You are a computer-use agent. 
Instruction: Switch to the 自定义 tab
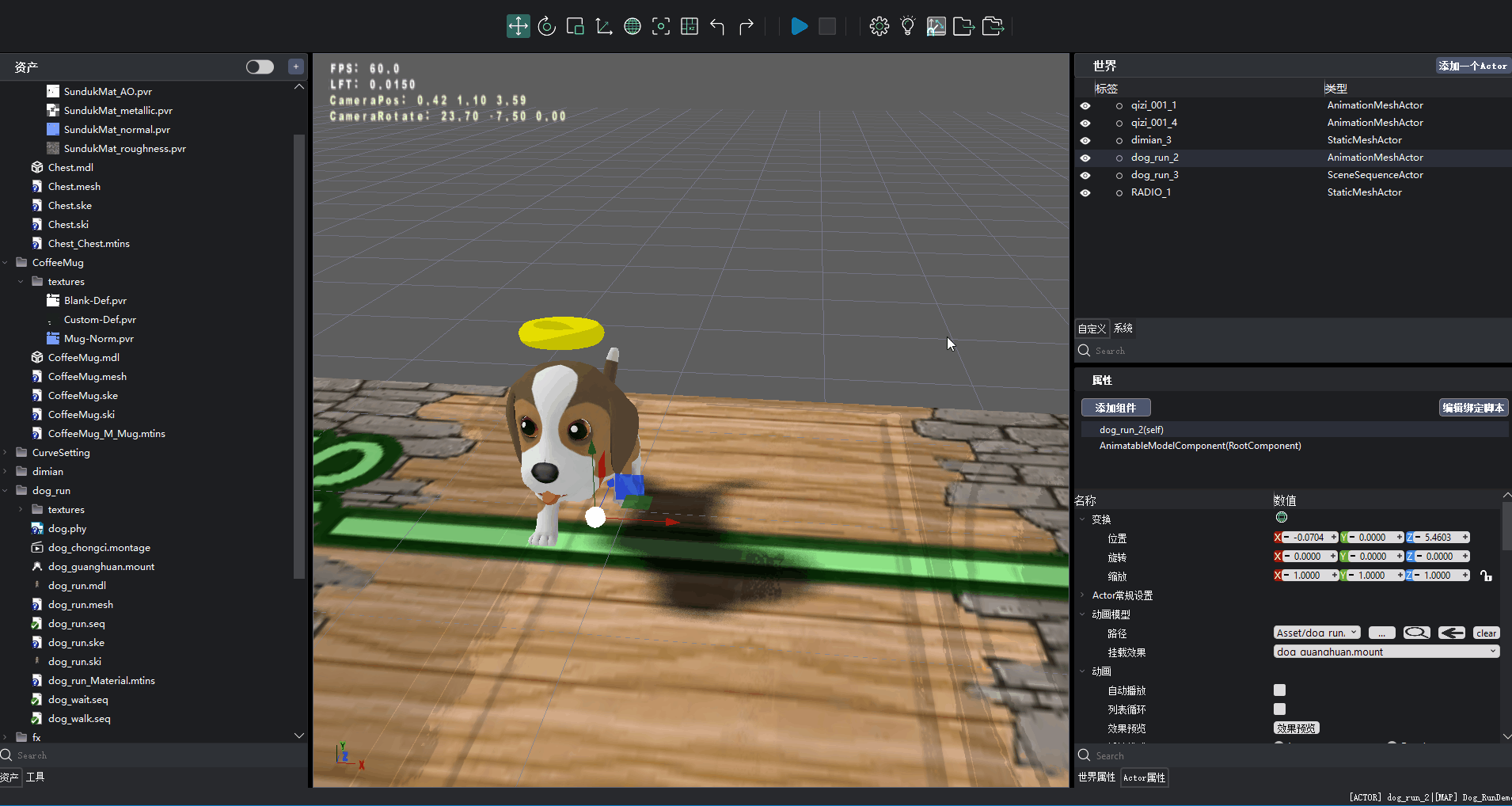point(1092,329)
